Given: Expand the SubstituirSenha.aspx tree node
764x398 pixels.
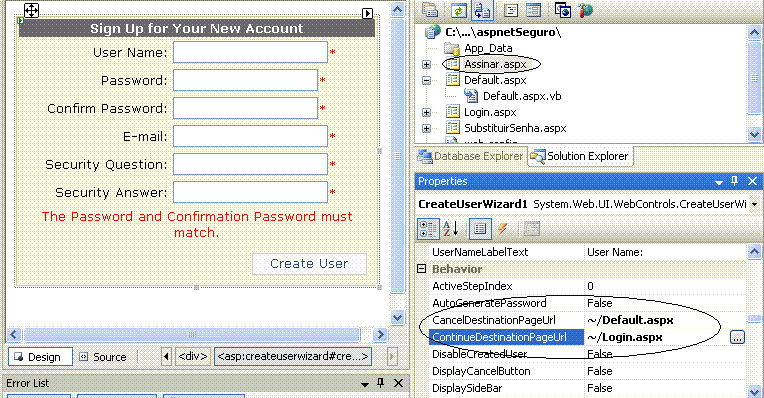Looking at the screenshot, I should (426, 129).
